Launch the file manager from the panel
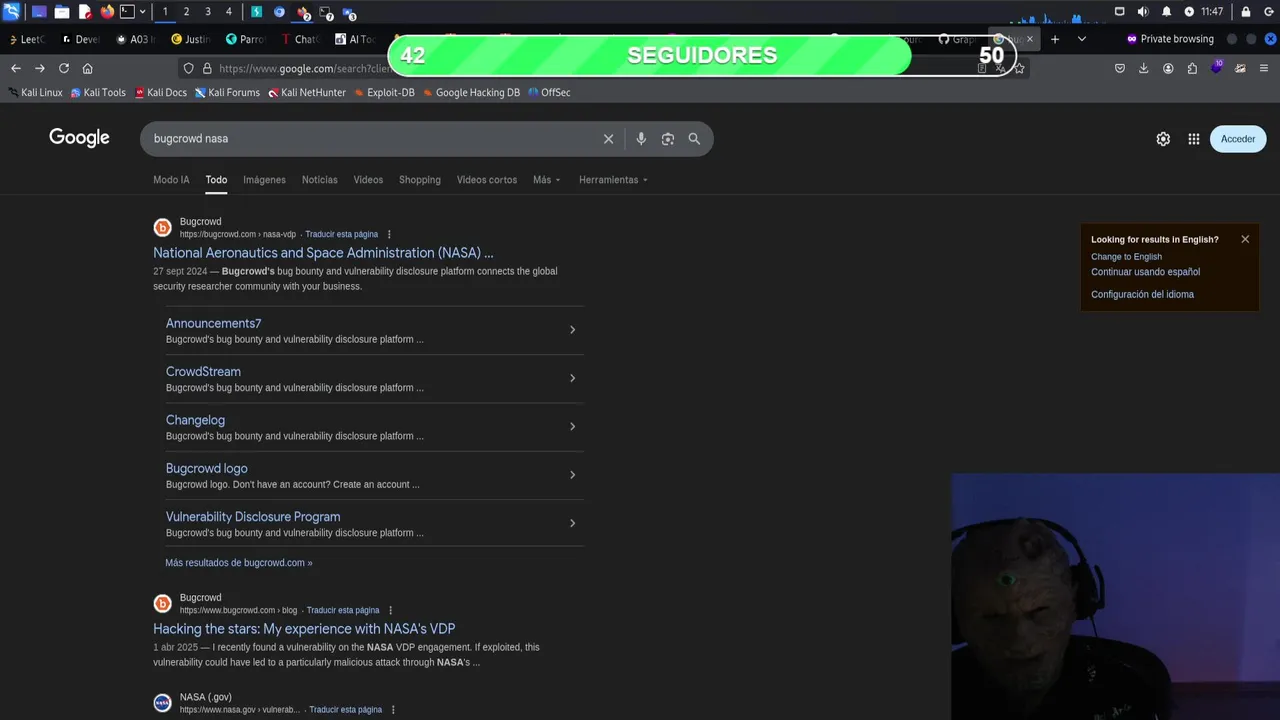 click(62, 12)
